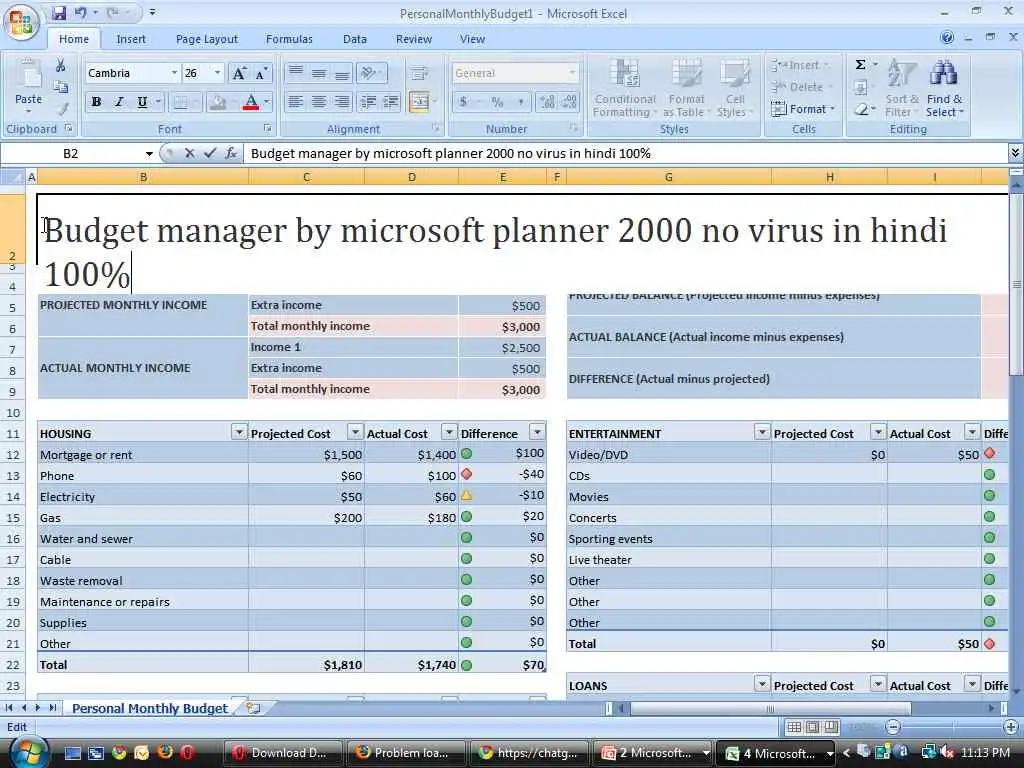Viewport: 1024px width, 768px height.
Task: Undo the last action
Action: [80, 12]
